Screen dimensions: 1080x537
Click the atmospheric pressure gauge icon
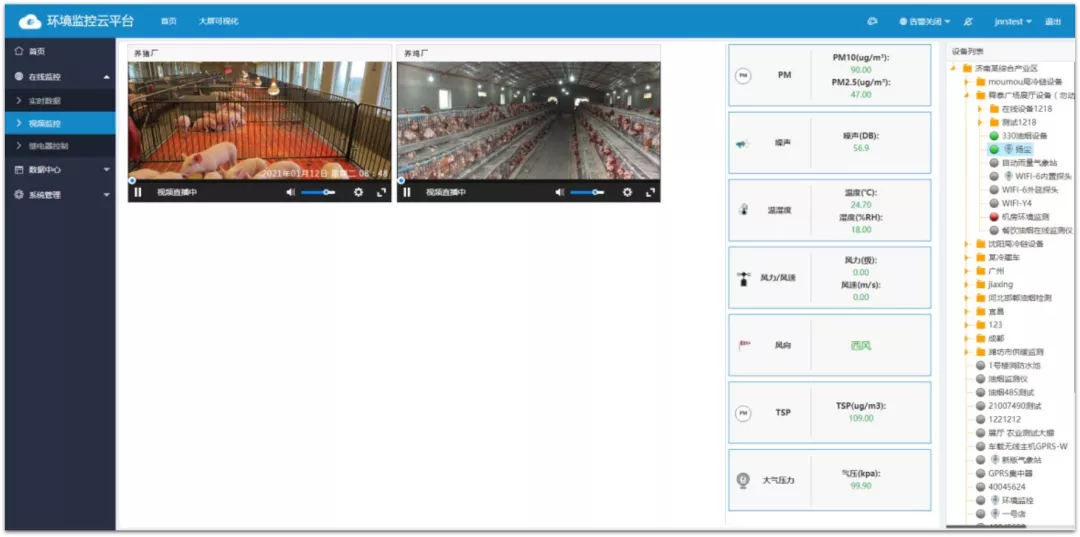[742, 480]
